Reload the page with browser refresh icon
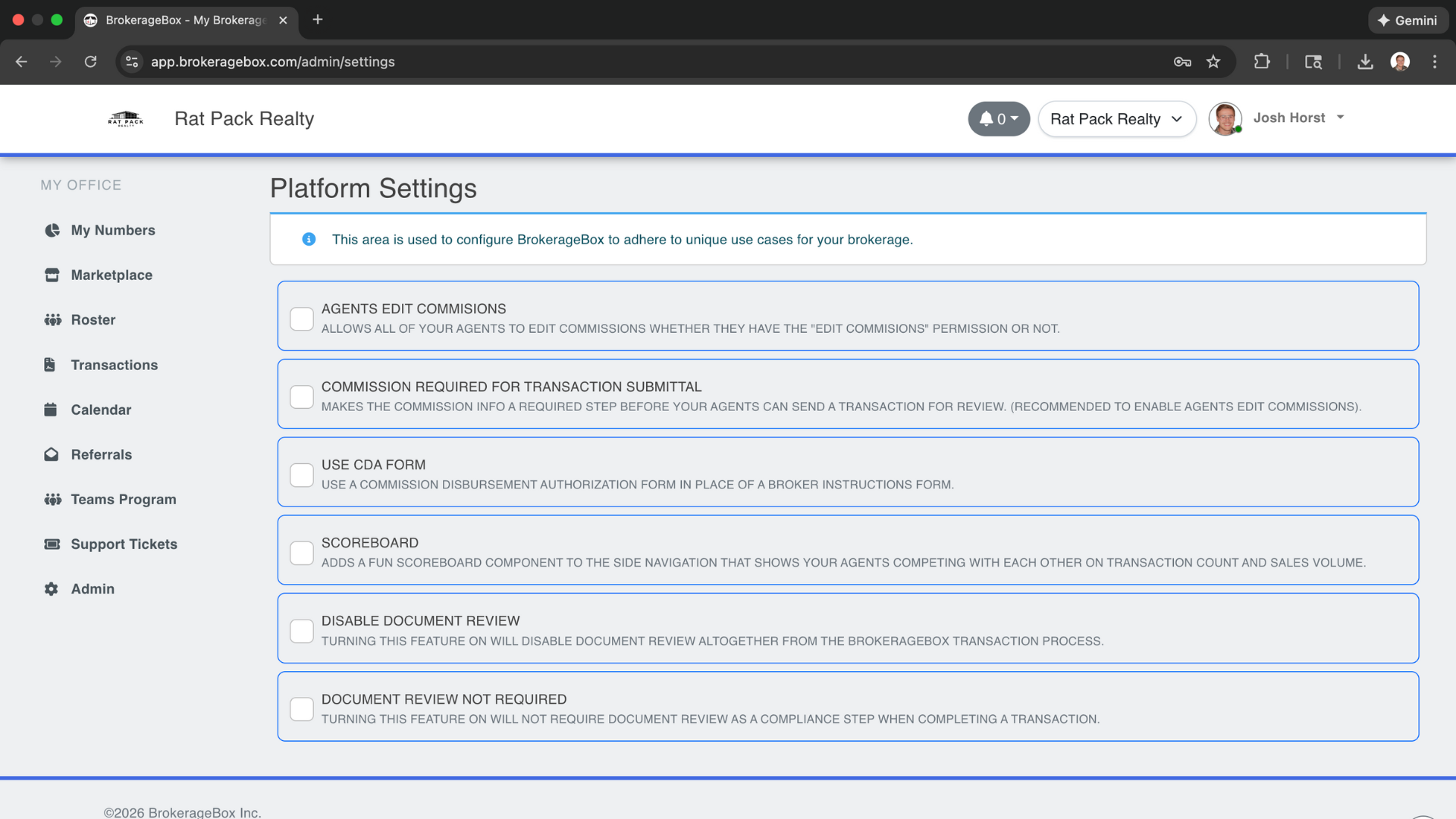Image resolution: width=1456 pixels, height=819 pixels. coord(90,61)
